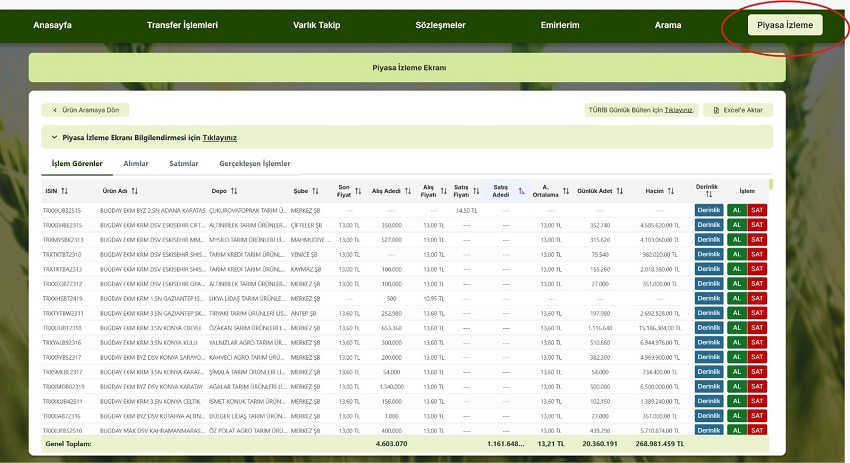The height and width of the screenshot is (463, 850).
Task: Expand Piyasa İzleme Ekranı Bilgilendirmesi chevron
Action: click(54, 137)
